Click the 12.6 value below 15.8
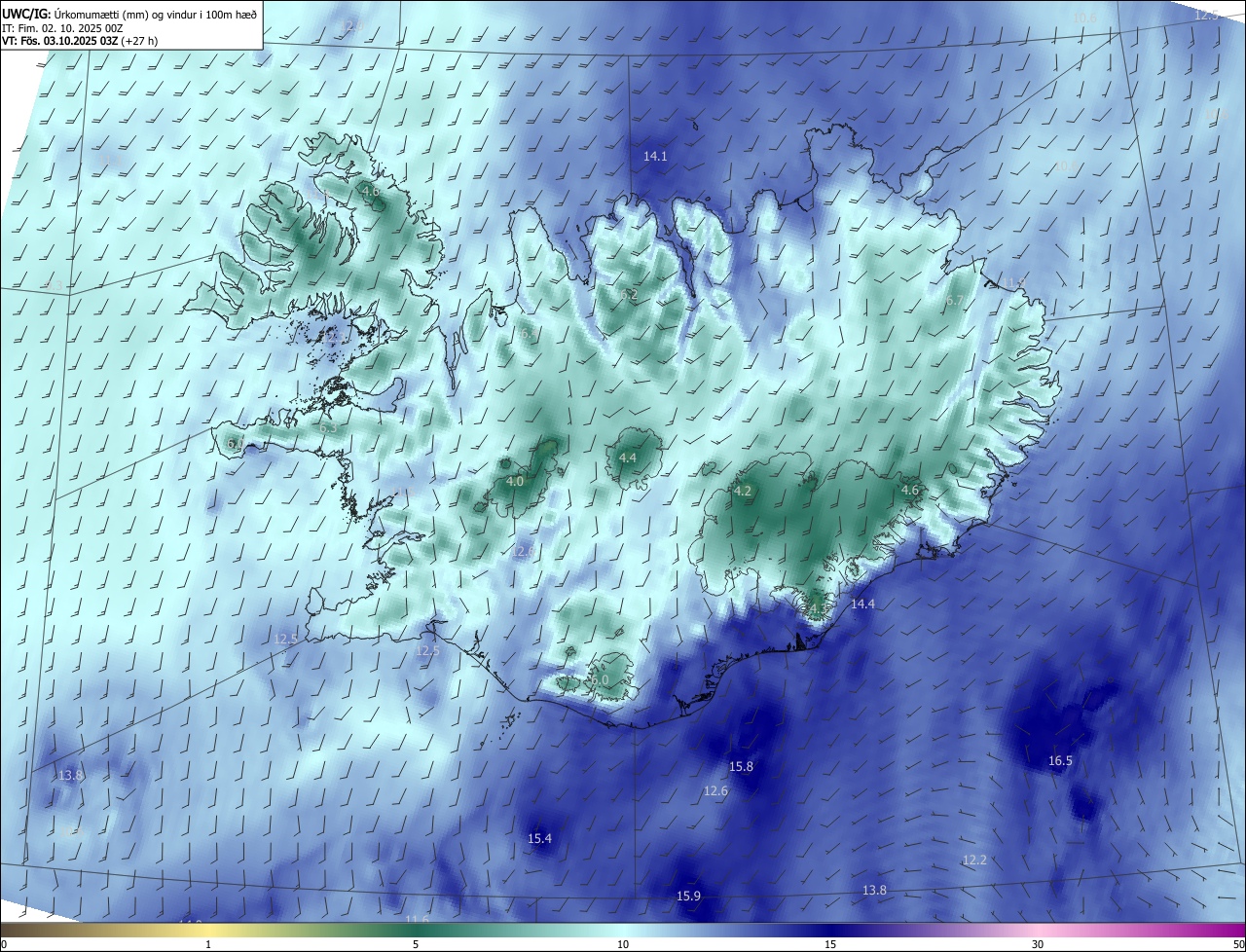 [715, 790]
